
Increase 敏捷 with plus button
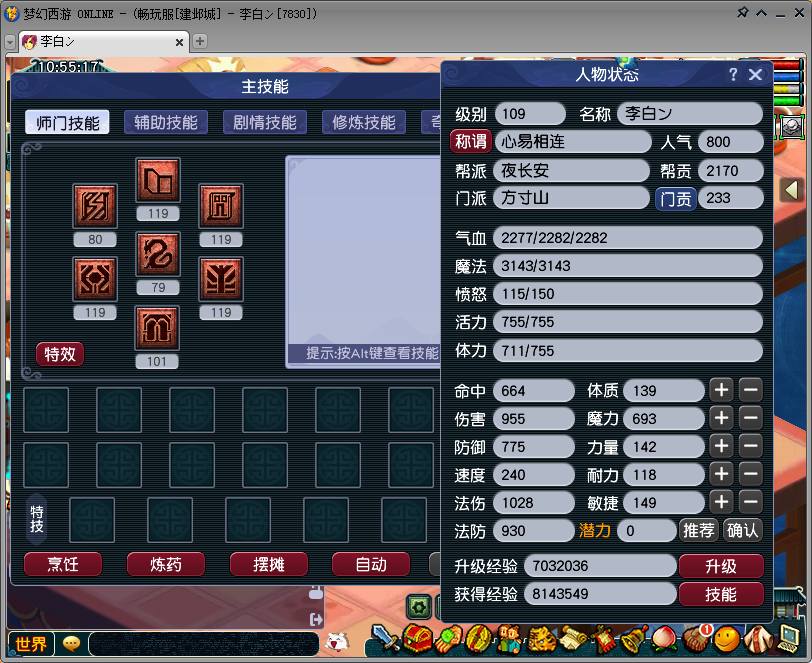tap(721, 502)
